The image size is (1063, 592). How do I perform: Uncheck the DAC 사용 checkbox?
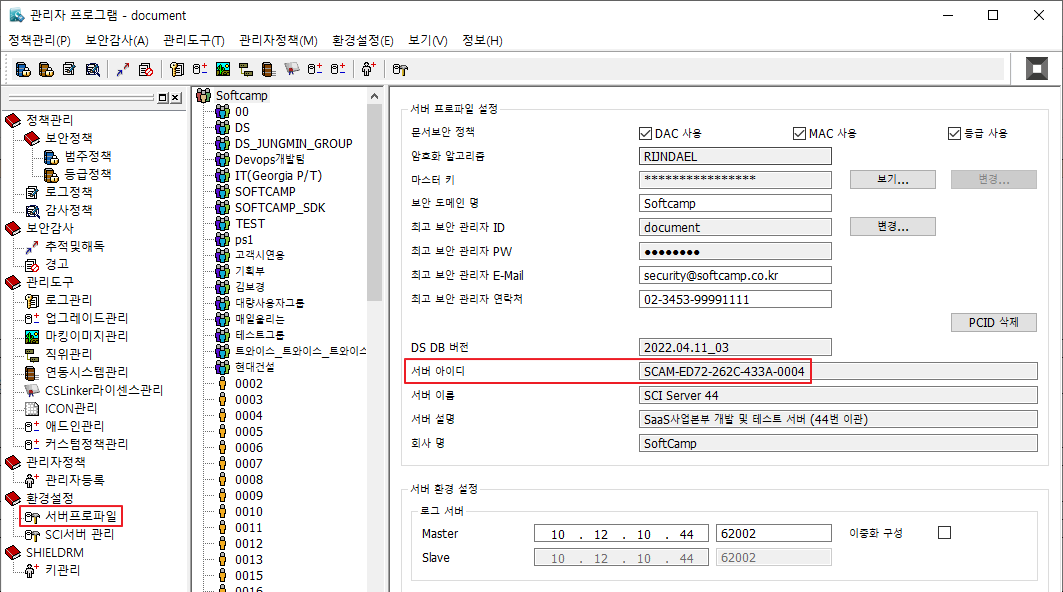[x=645, y=133]
